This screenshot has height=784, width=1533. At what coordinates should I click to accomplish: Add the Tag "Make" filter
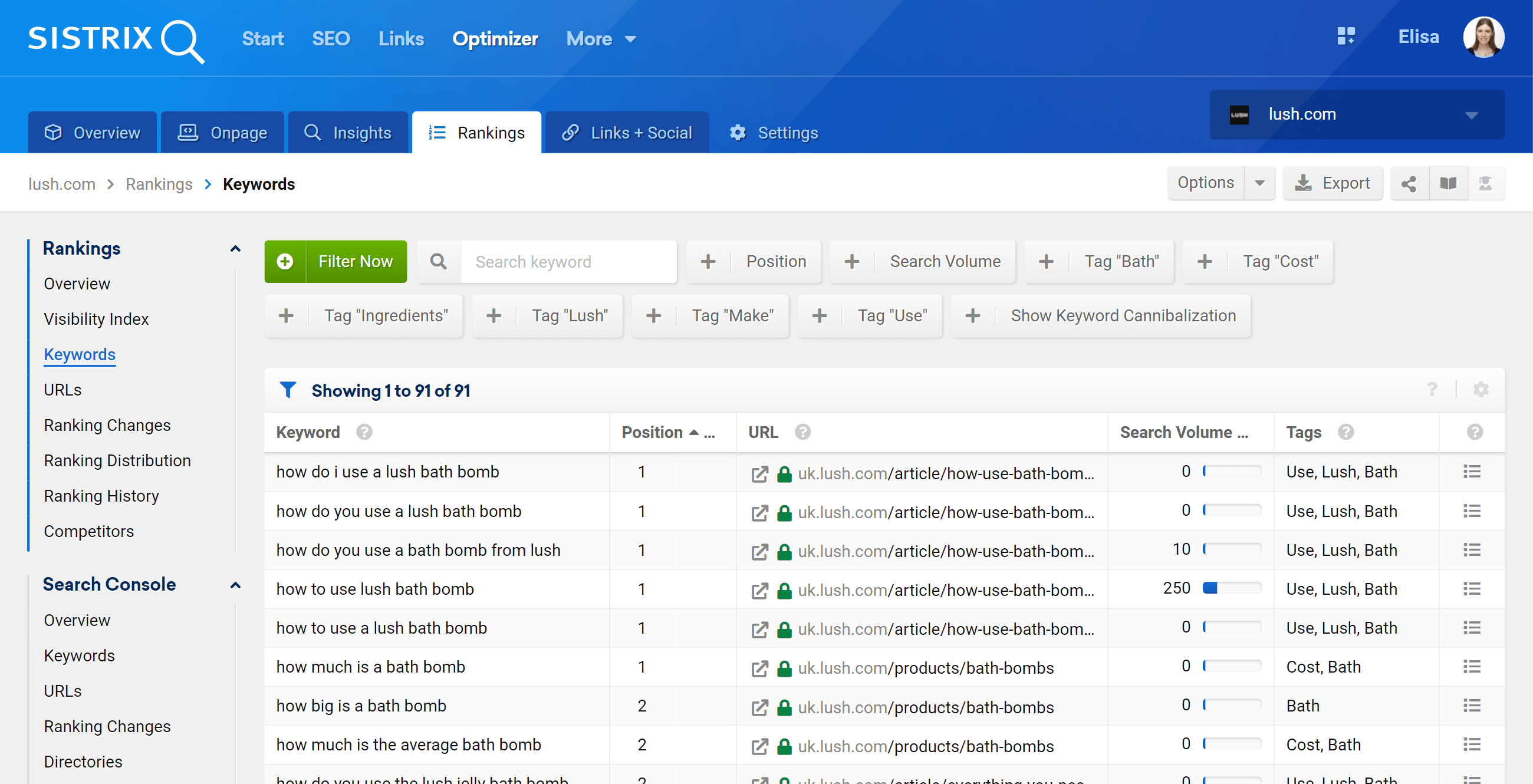710,316
